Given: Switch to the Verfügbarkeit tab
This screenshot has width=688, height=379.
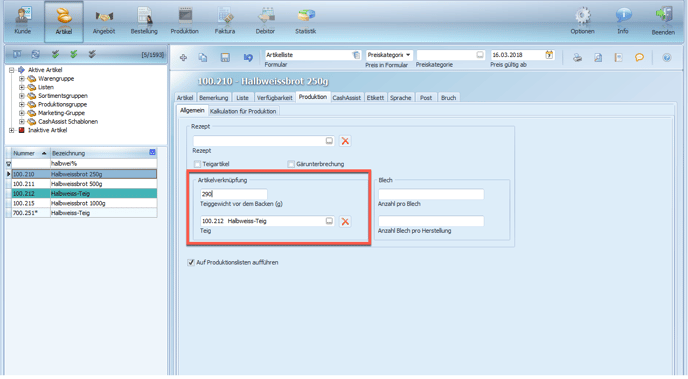Looking at the screenshot, I should (275, 98).
